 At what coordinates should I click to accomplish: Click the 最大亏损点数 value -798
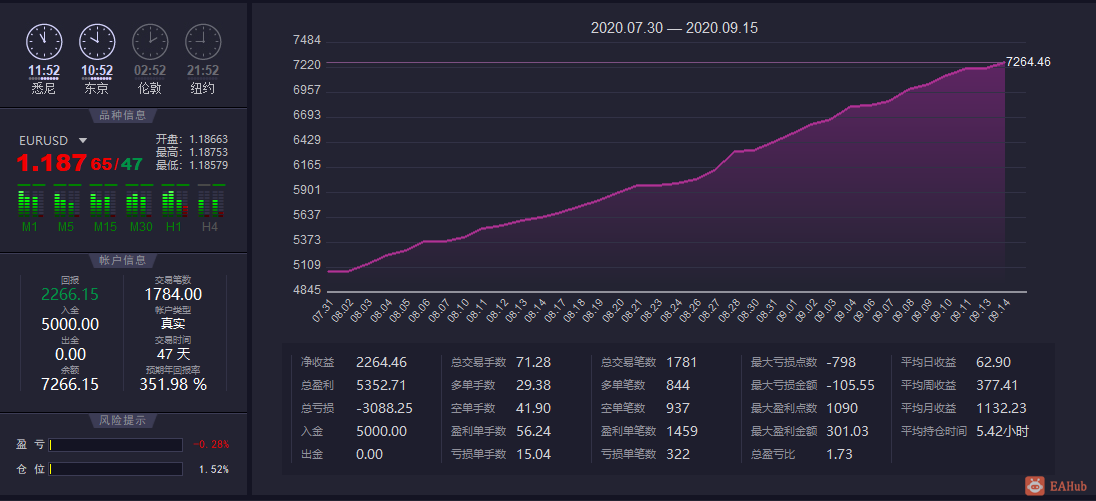[841, 362]
